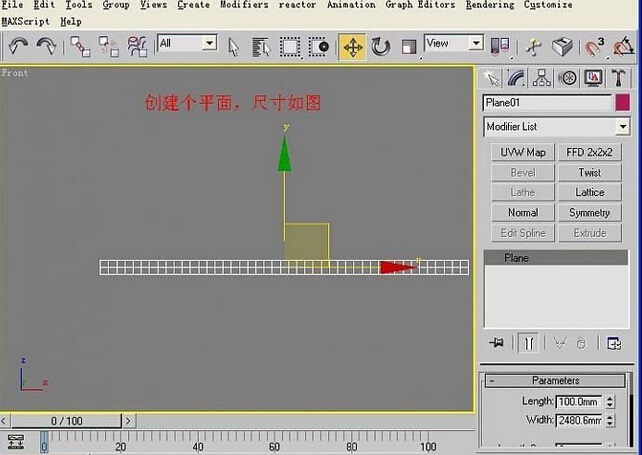Toggle Show End Result icon
The height and width of the screenshot is (455, 642).
[x=528, y=343]
